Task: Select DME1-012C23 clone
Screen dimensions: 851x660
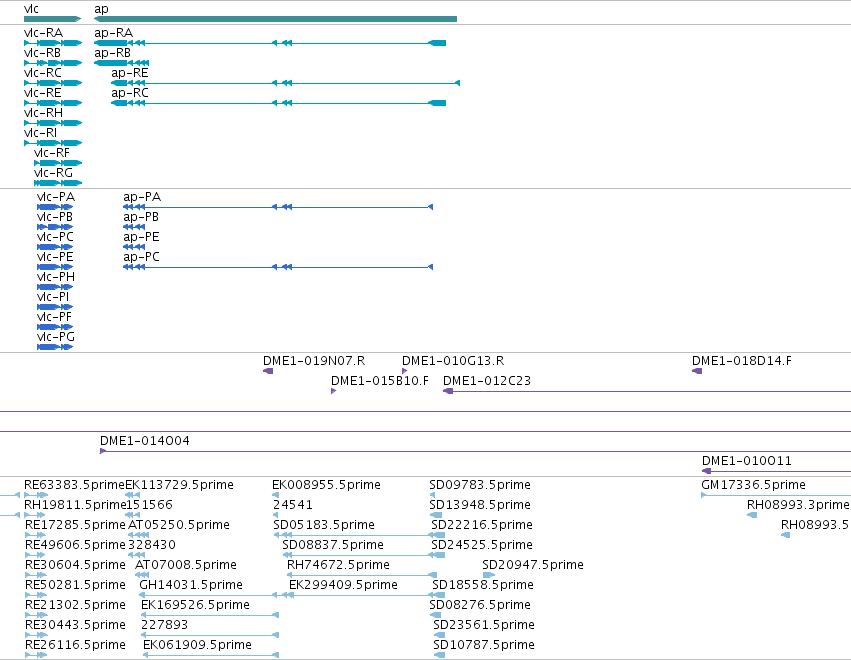Action: 647,391
